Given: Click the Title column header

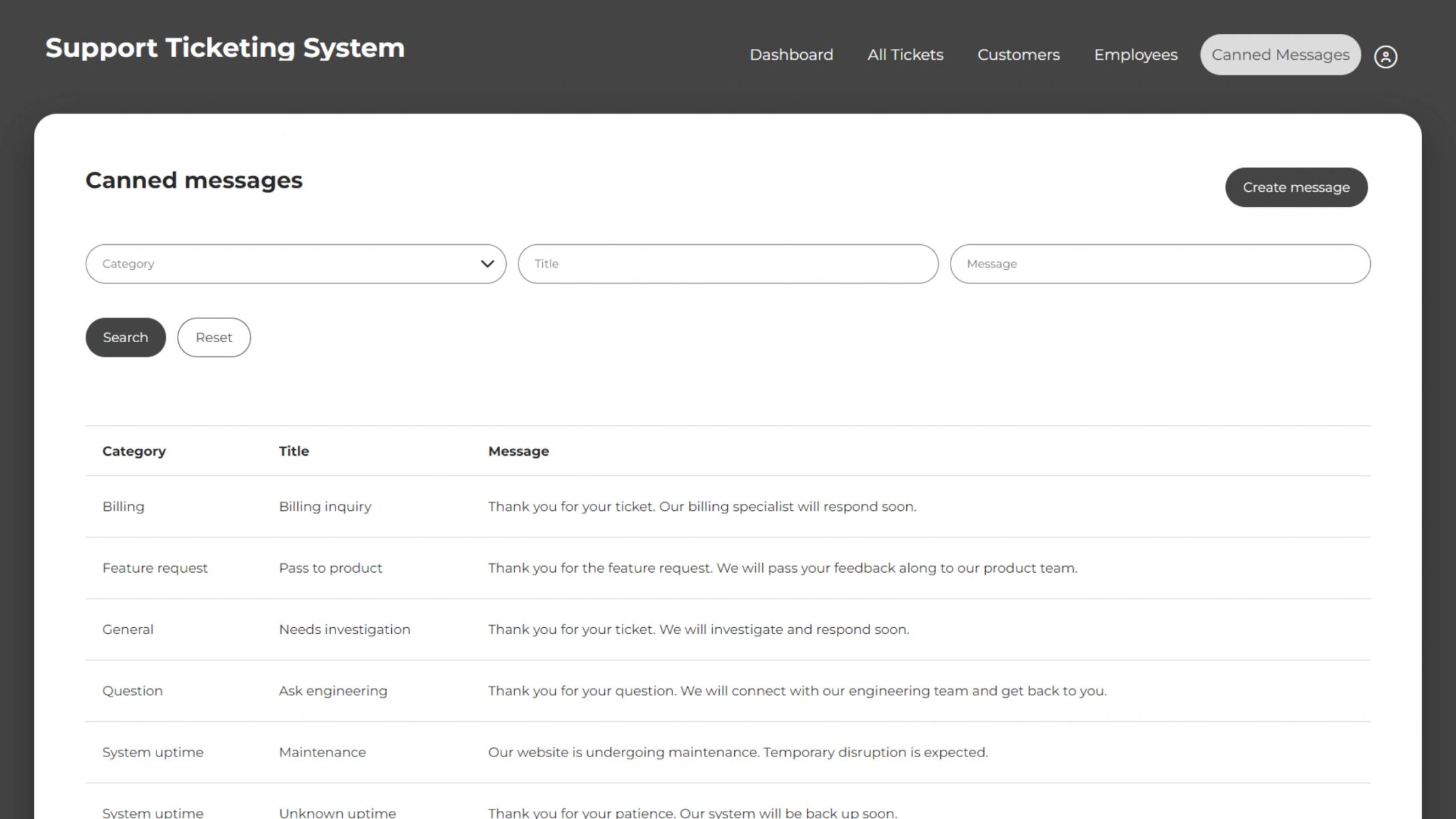Looking at the screenshot, I should coord(294,451).
